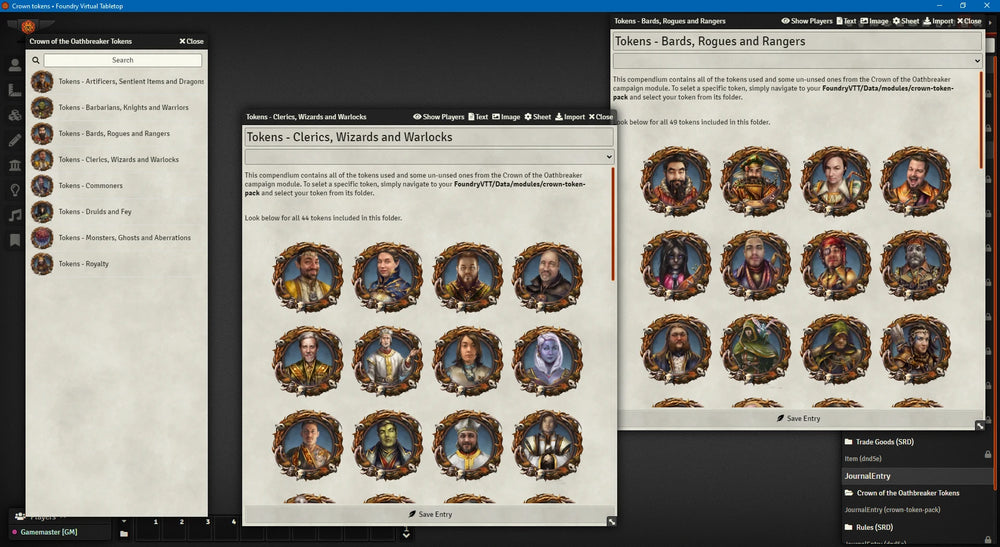Collapse the macro hotbar chevron
The height and width of the screenshot is (547, 1000).
(x=406, y=535)
